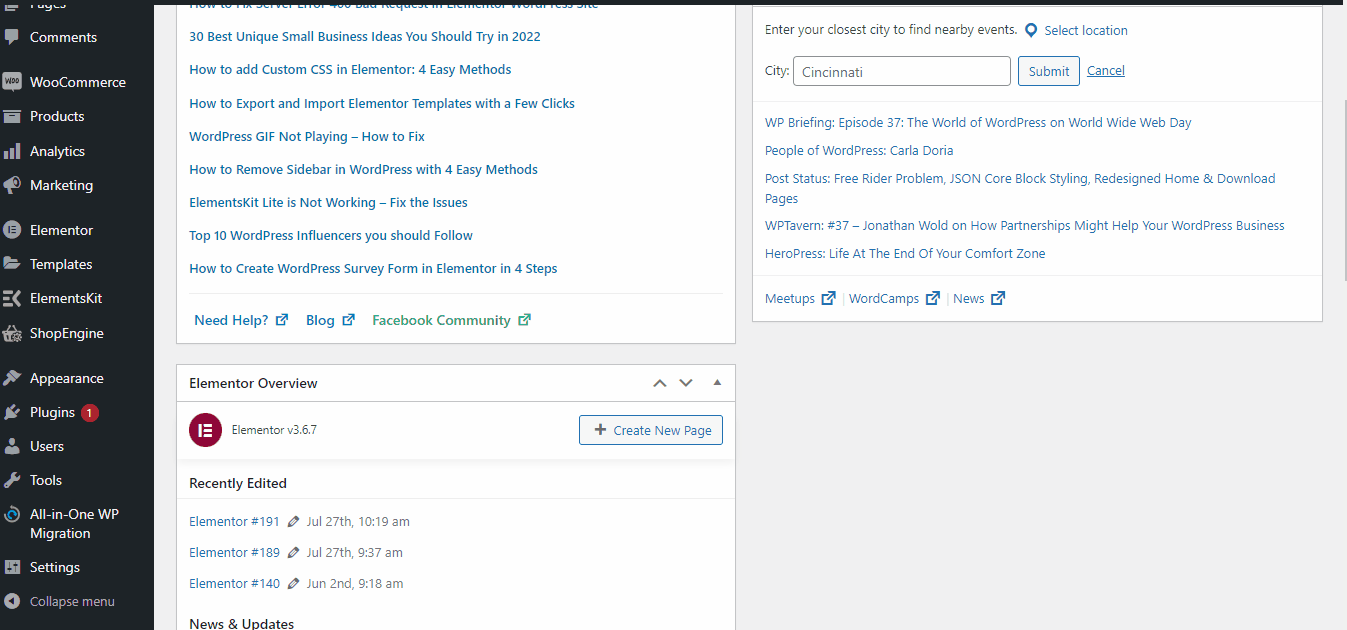Click the Settings sliders icon
1347x630 pixels.
coord(12,567)
